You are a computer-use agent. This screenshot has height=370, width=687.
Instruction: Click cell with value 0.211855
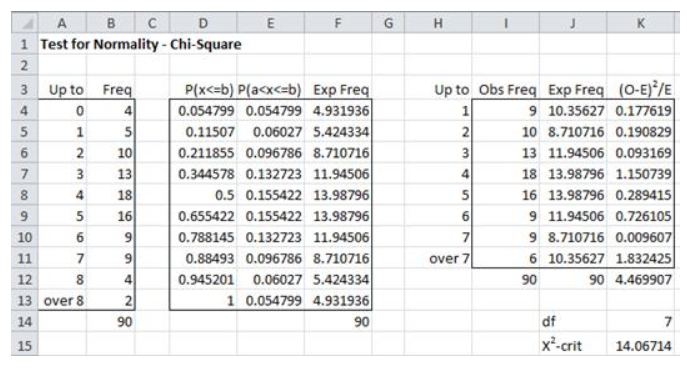pos(203,153)
